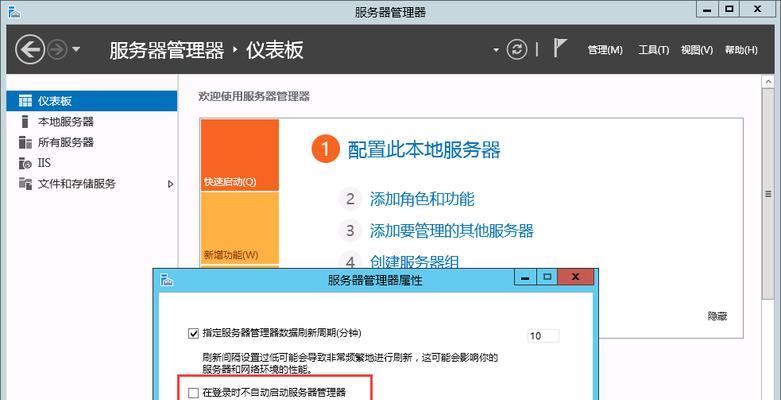
Task: Select 仪表板 in the sidebar
Action: [x=92, y=101]
